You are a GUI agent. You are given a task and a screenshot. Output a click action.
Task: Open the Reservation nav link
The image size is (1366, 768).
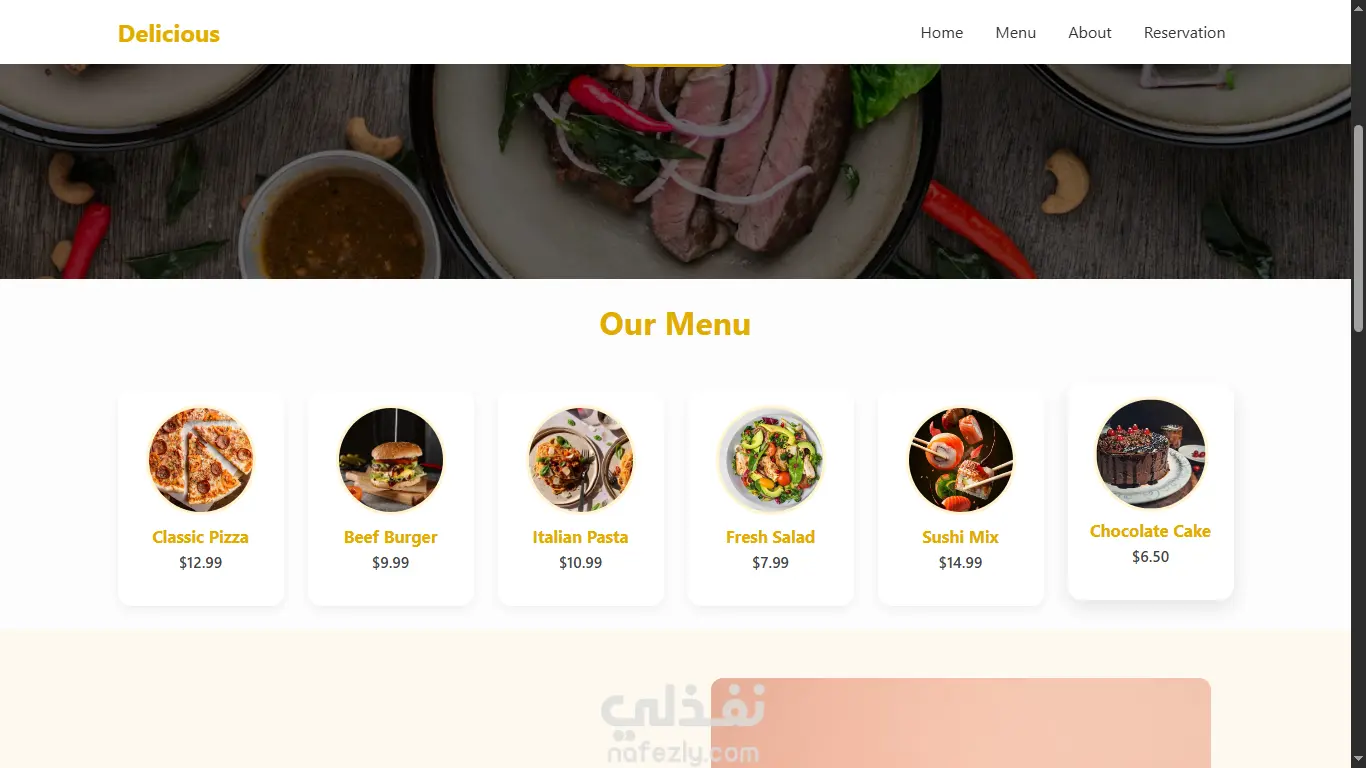1185,33
